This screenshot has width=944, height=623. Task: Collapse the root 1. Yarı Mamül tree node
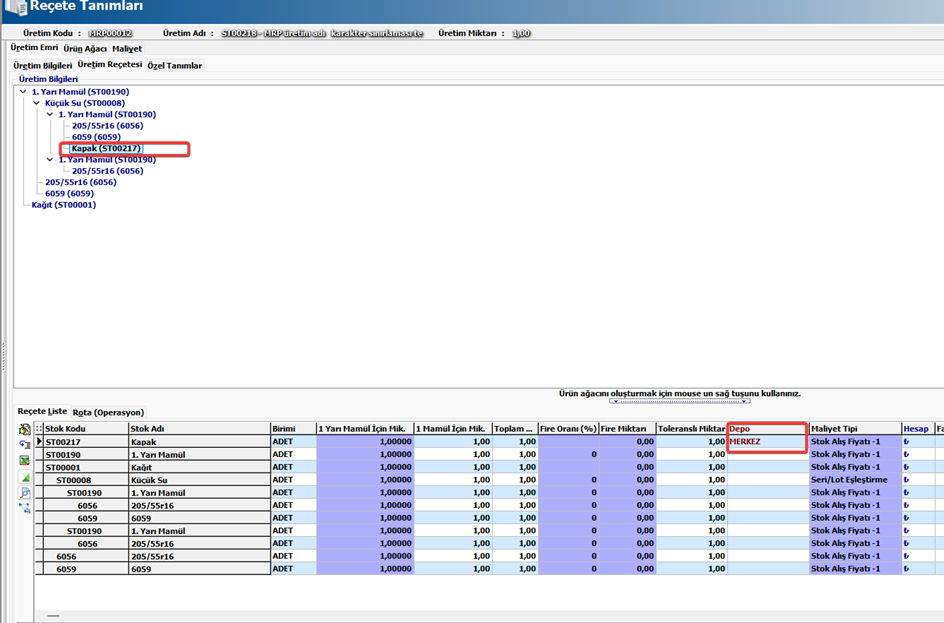point(23,92)
